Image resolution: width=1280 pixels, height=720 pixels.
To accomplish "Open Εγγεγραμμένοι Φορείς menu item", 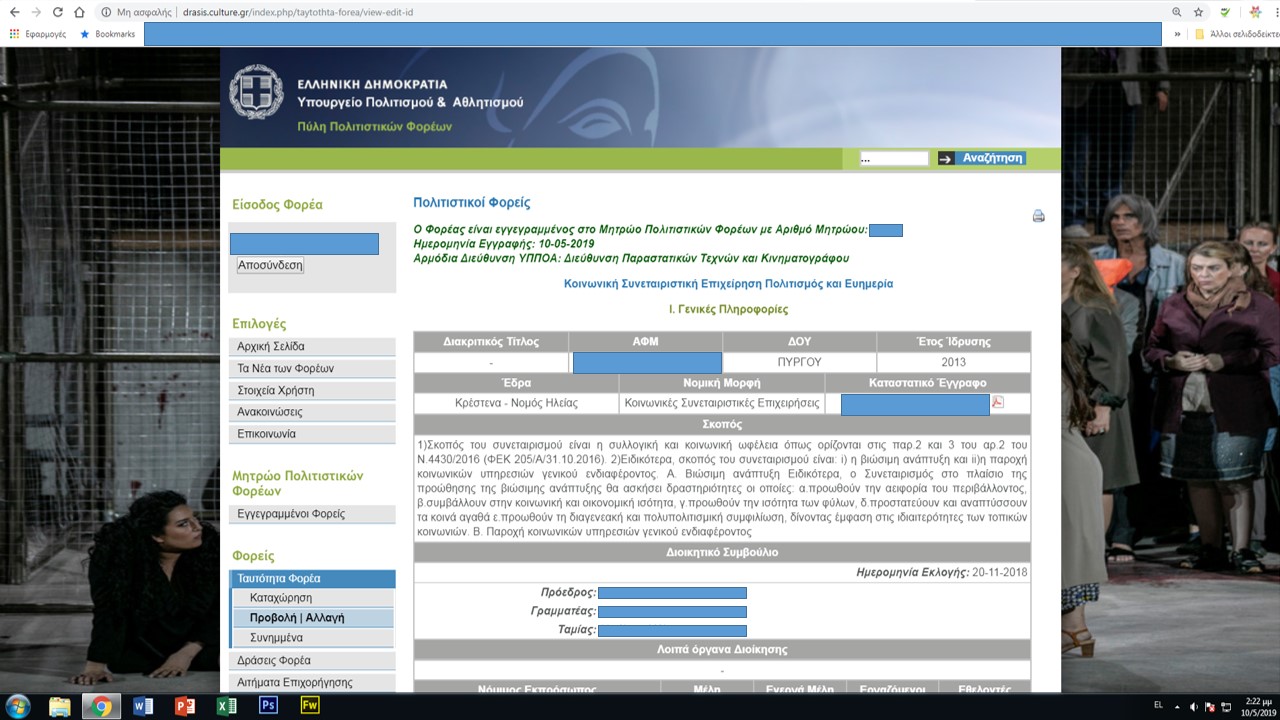I will coord(312,514).
